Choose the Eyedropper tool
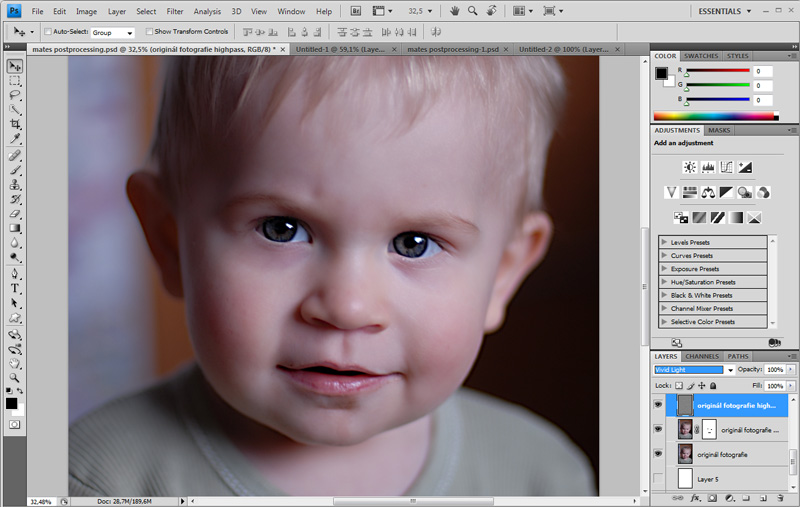 [x=15, y=139]
